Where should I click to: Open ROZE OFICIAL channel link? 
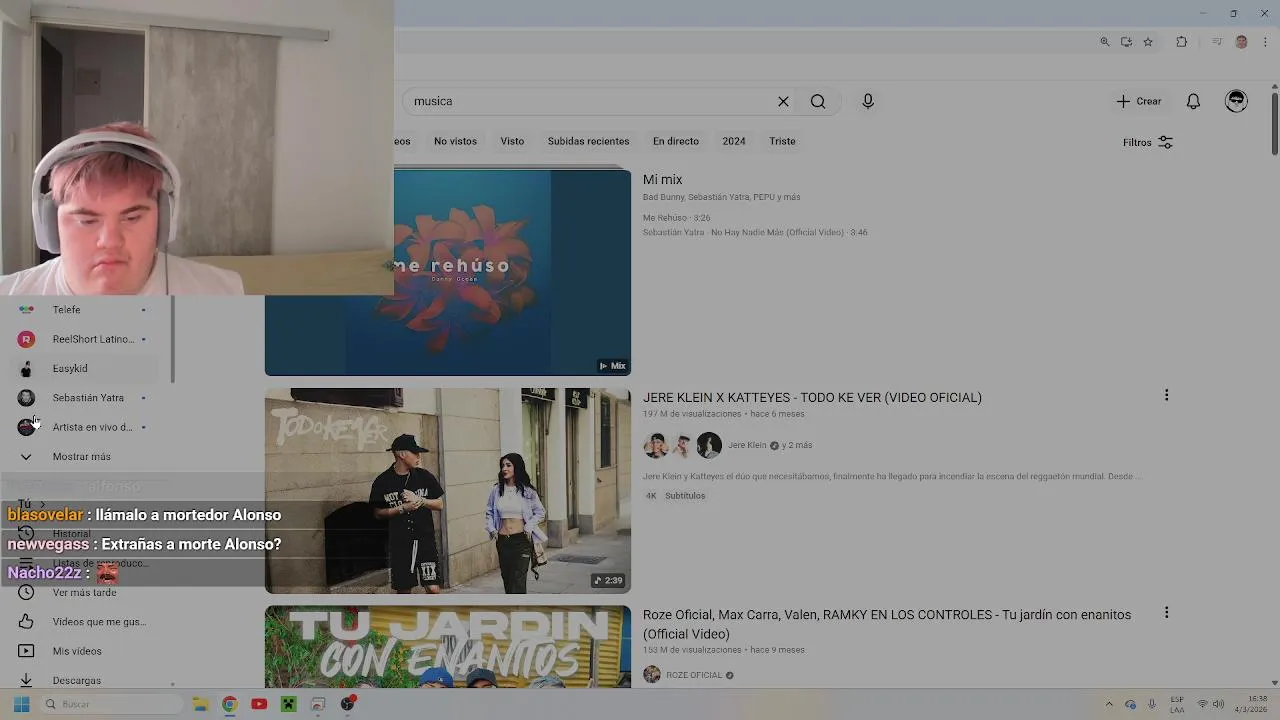[694, 675]
